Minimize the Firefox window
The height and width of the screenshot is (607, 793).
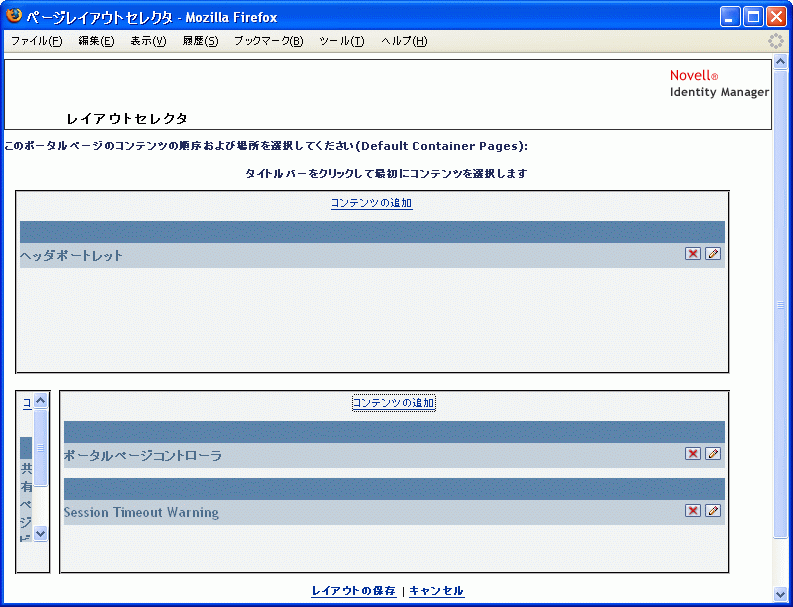[x=729, y=18]
